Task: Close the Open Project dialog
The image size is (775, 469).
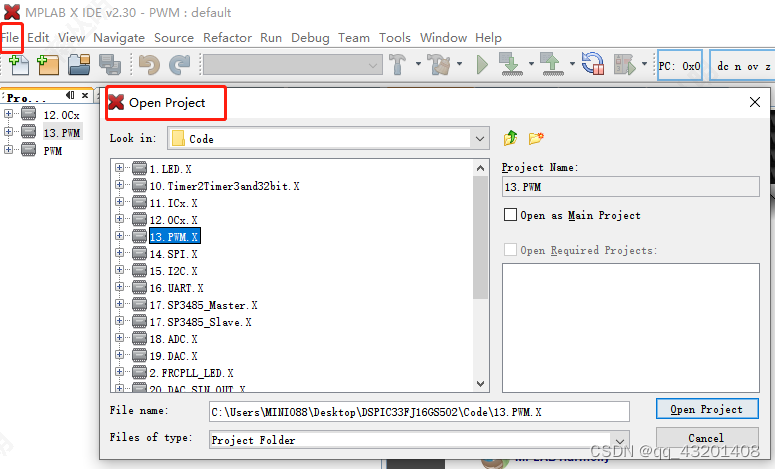Action: point(755,102)
